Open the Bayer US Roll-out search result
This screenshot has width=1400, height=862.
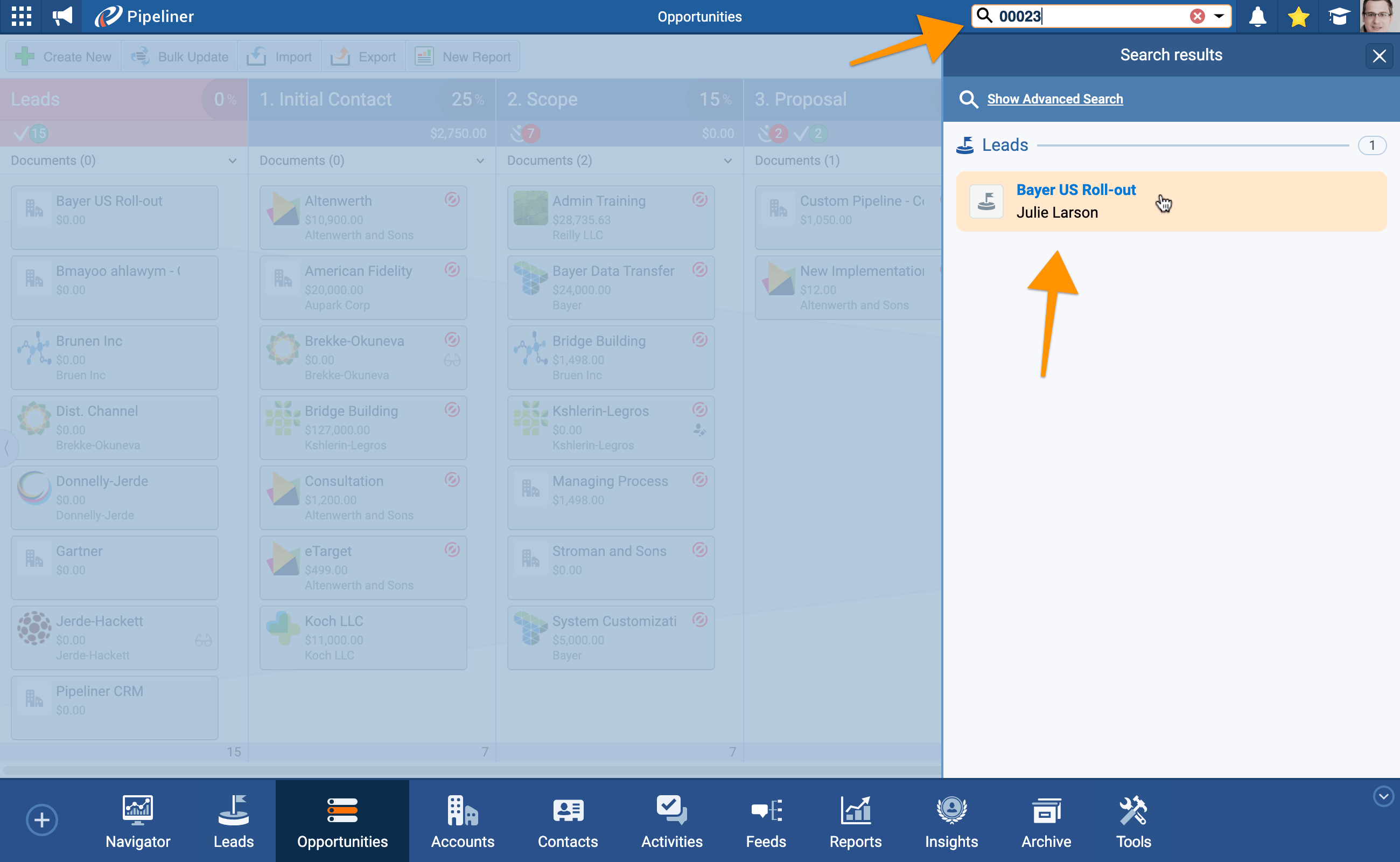click(x=1076, y=190)
